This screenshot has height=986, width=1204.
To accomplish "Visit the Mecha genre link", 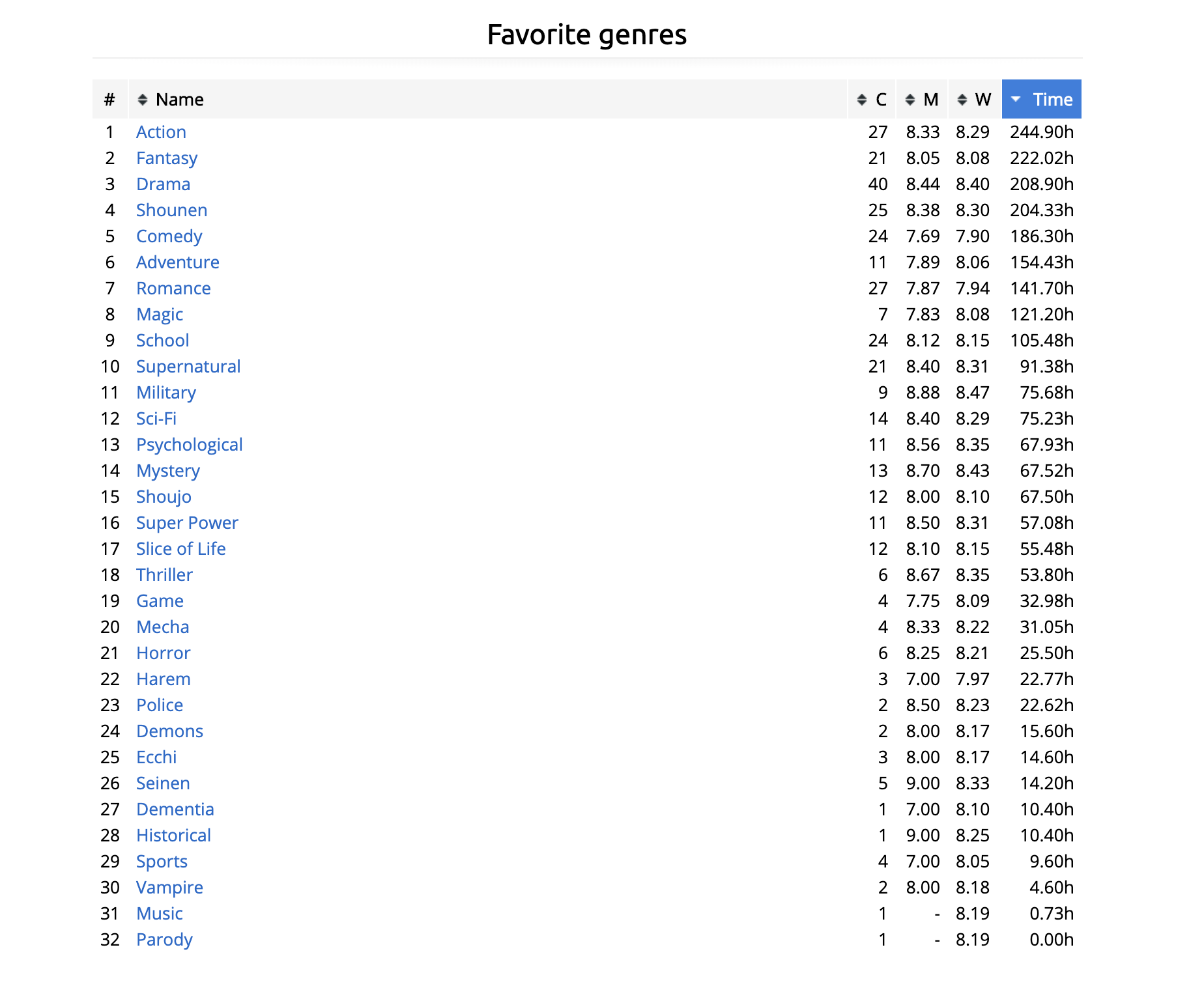I will [163, 627].
